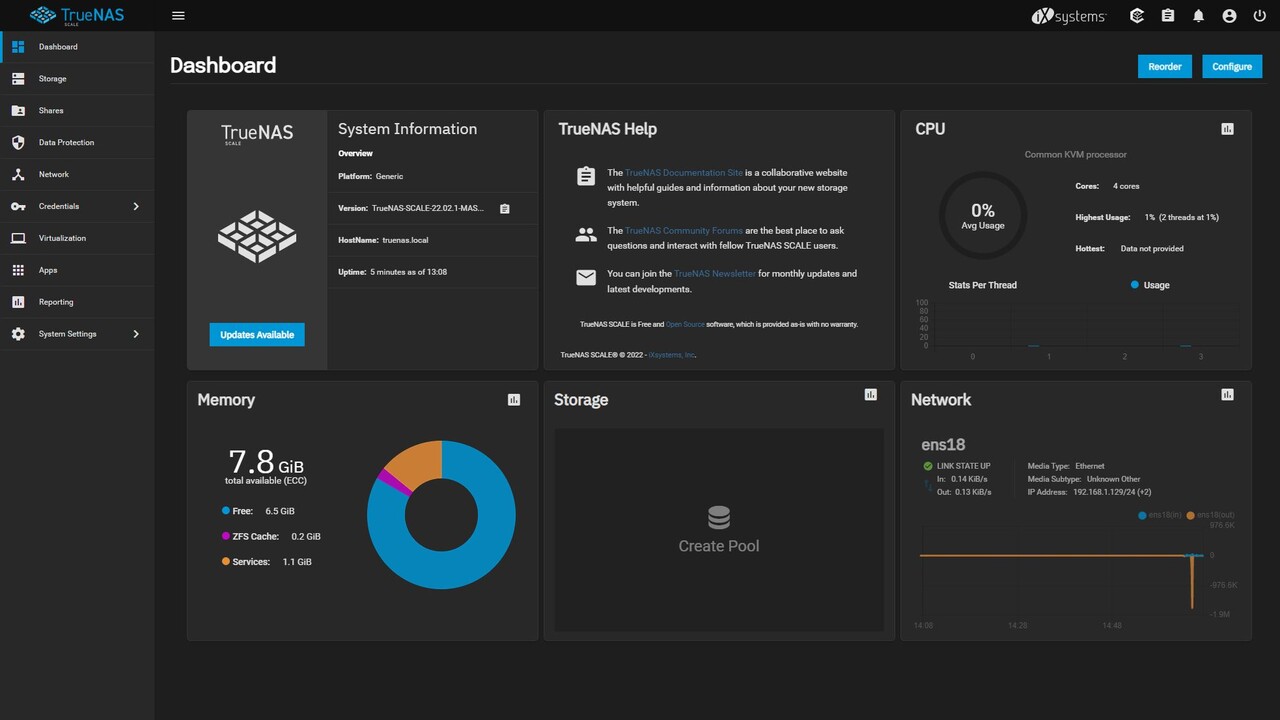Click the purple ZFS Cache legend dot
1280x720 pixels.
coord(226,536)
